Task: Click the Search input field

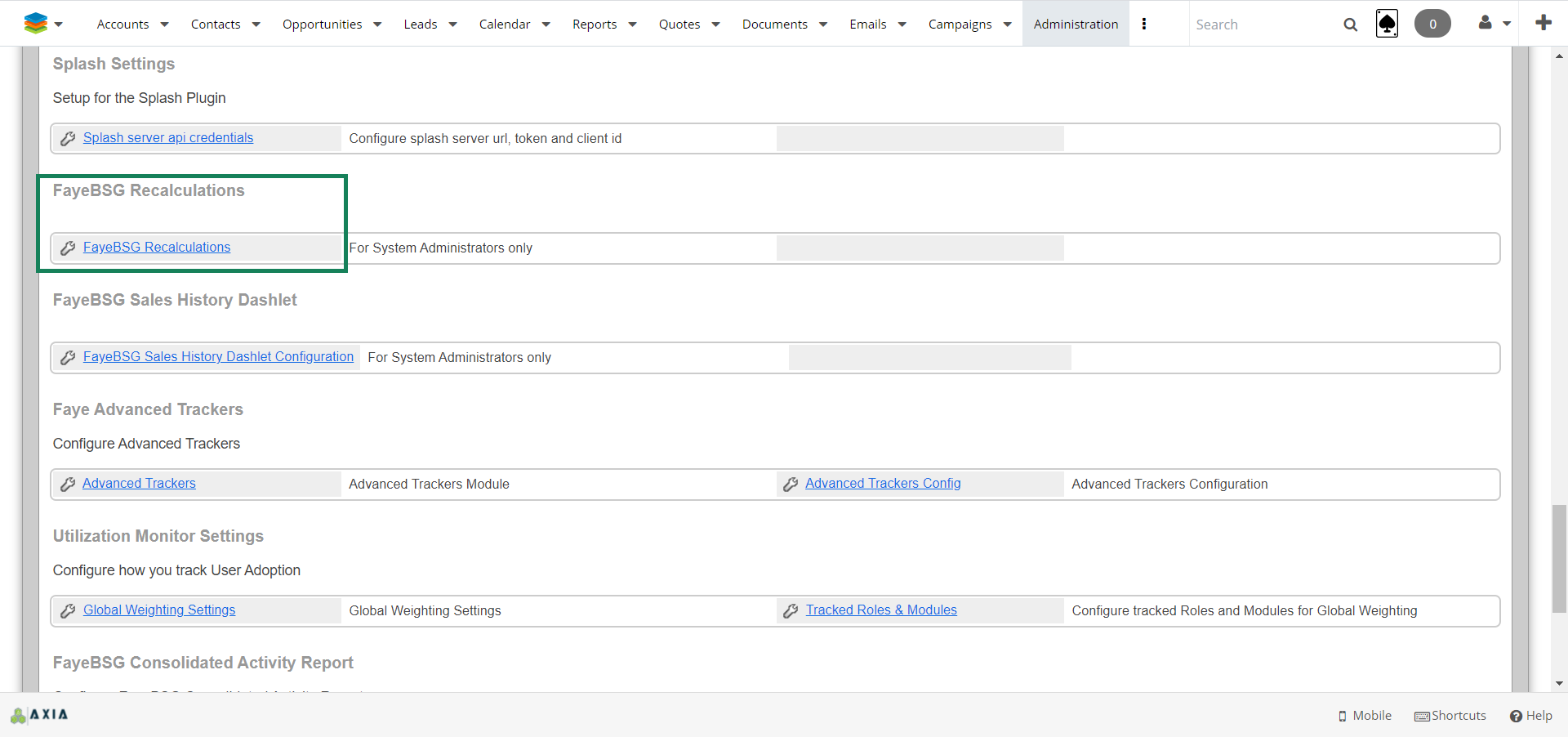Action: pos(1262,25)
